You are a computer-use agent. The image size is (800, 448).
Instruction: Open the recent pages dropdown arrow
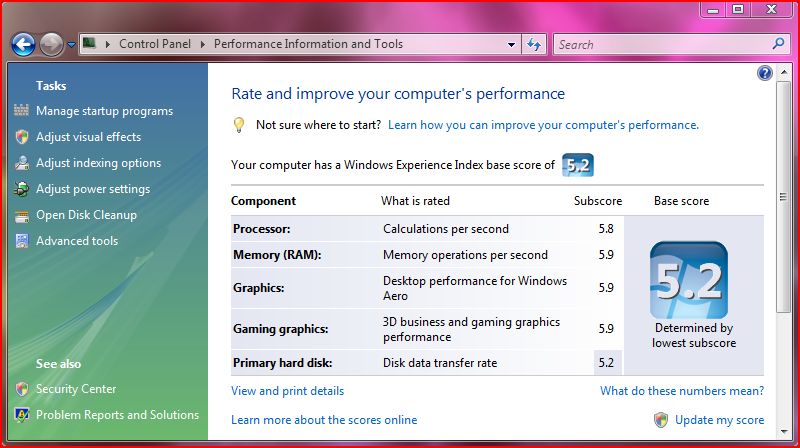[71, 45]
